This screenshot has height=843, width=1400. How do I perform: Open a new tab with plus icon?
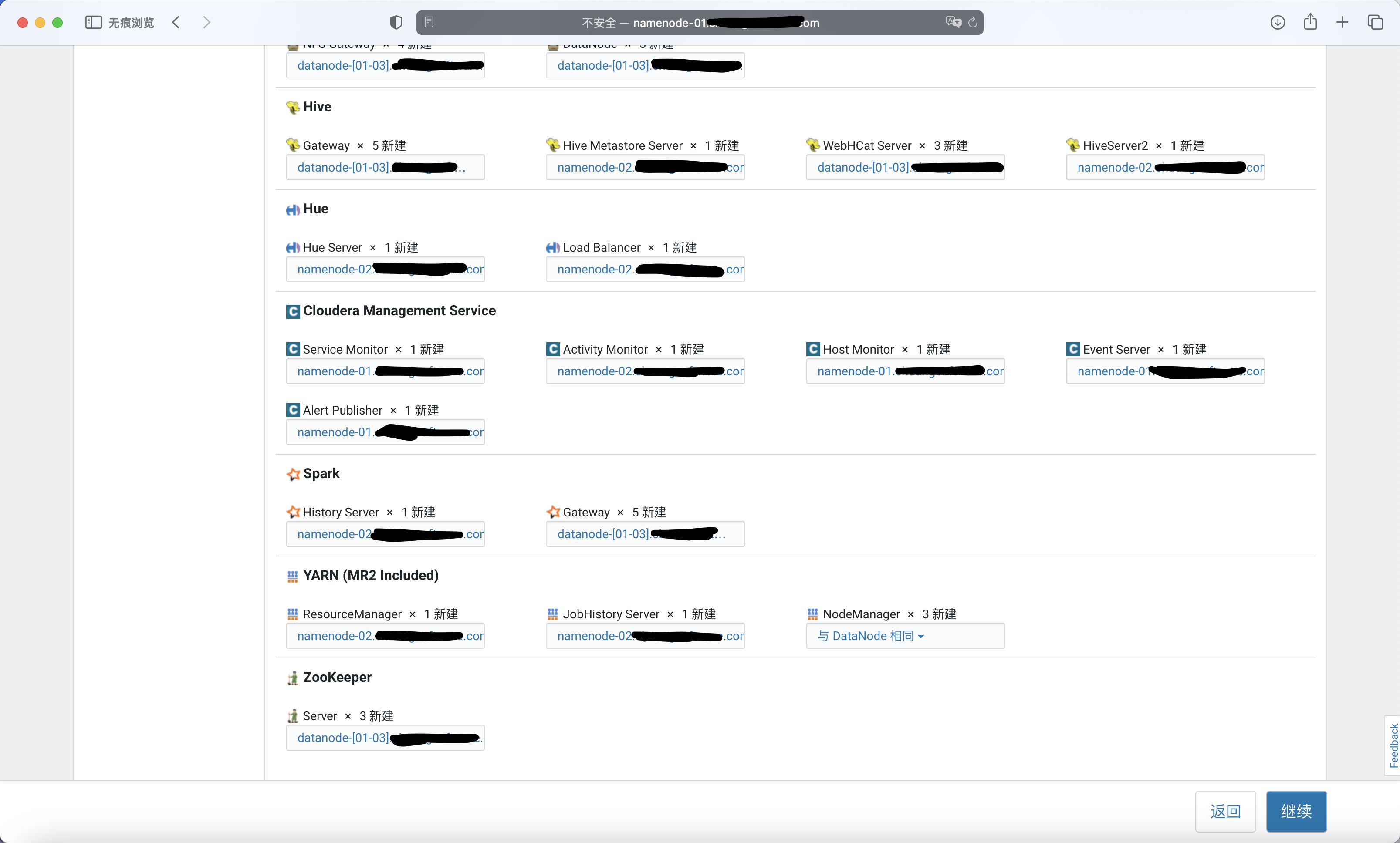(1342, 22)
